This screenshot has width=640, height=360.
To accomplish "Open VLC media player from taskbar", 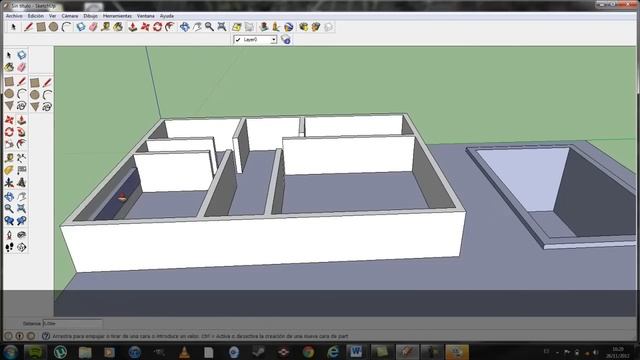I will coord(184,352).
